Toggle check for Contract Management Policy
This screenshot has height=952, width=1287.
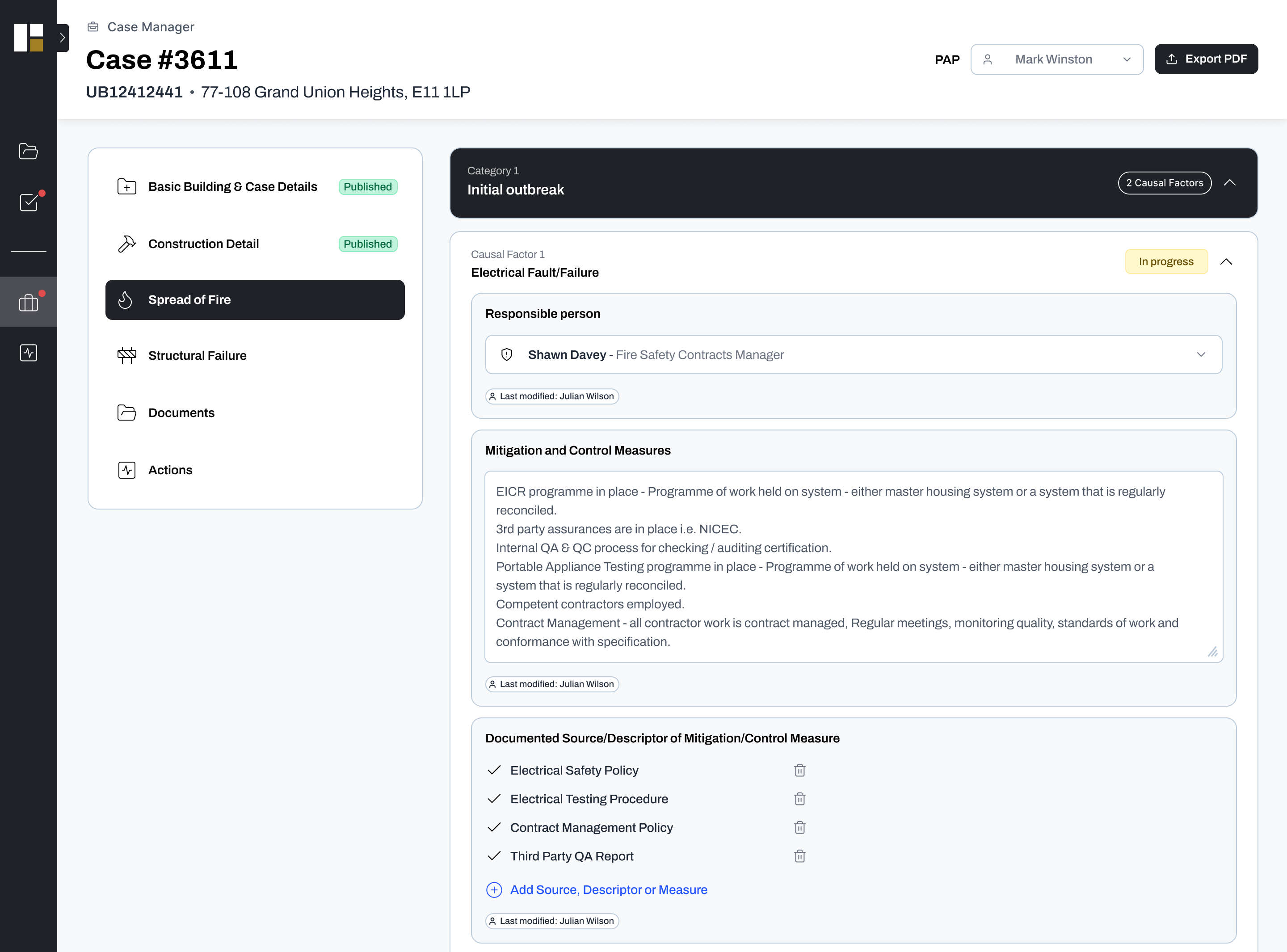pos(494,828)
